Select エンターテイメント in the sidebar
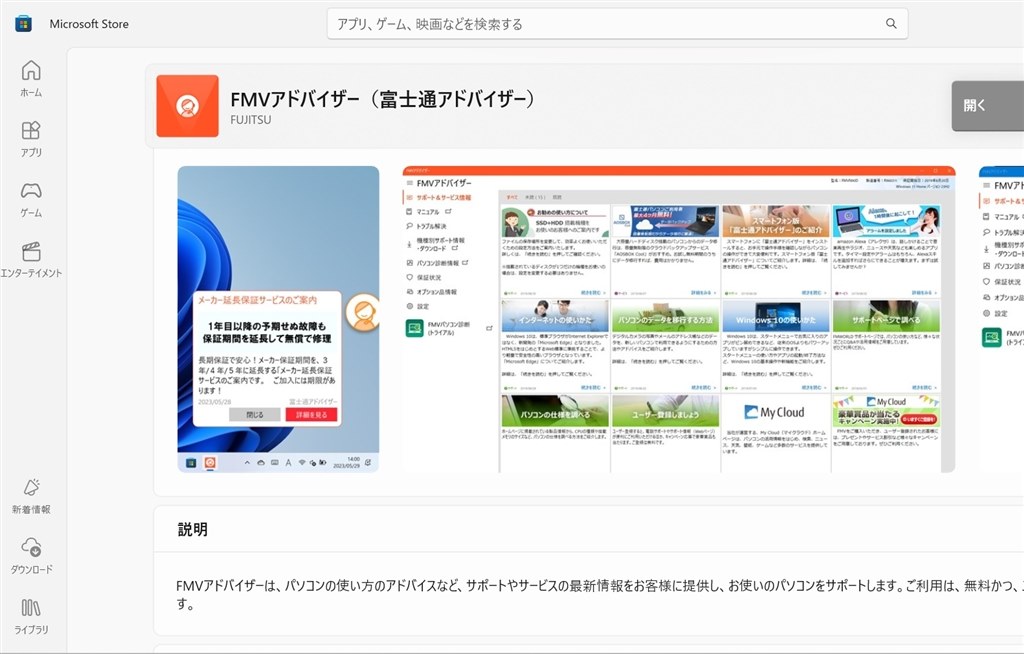The width and height of the screenshot is (1024, 654). coord(31,259)
